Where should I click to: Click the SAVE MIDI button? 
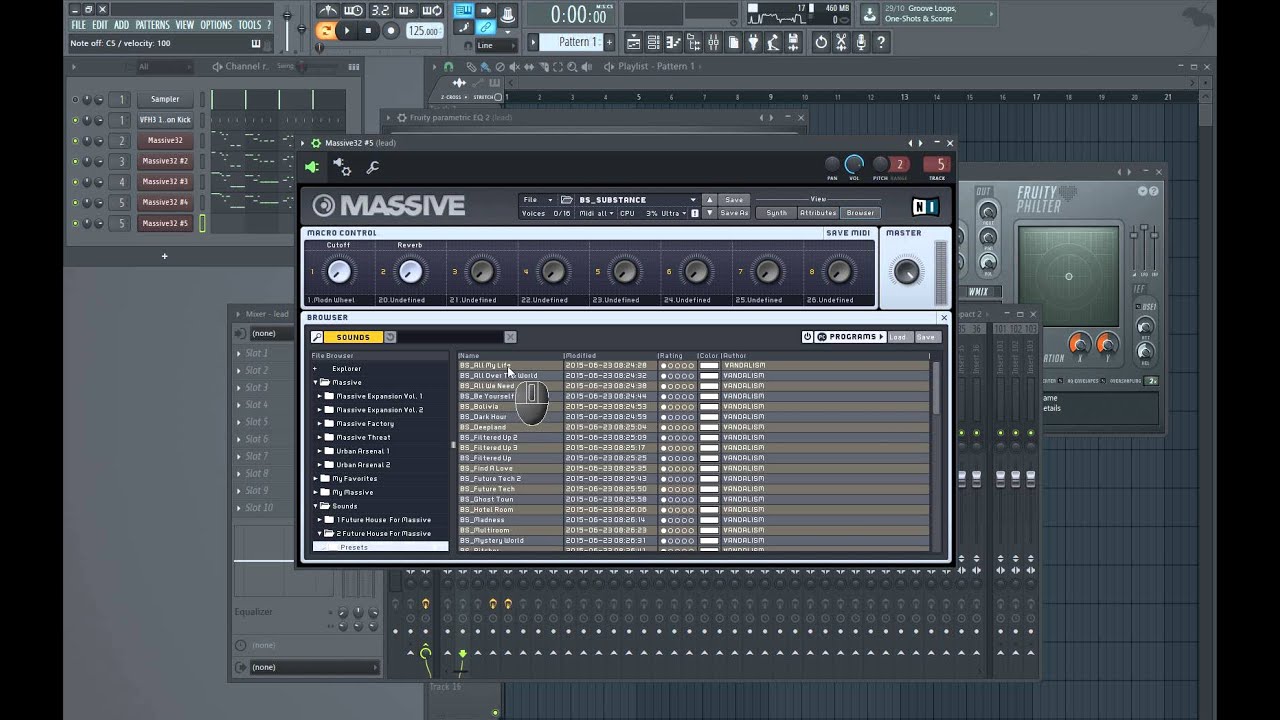[x=848, y=233]
